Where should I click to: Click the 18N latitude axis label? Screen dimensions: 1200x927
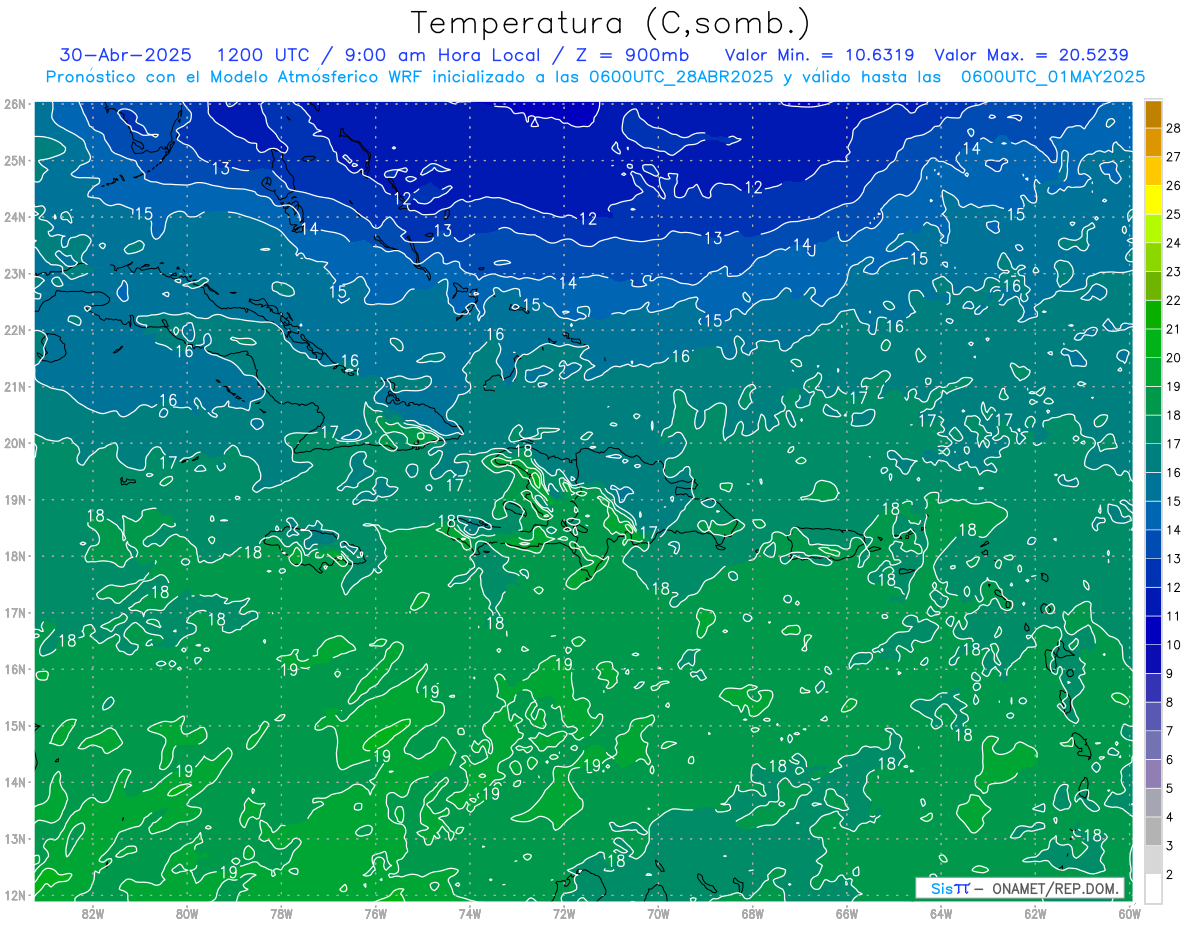click(x=14, y=556)
